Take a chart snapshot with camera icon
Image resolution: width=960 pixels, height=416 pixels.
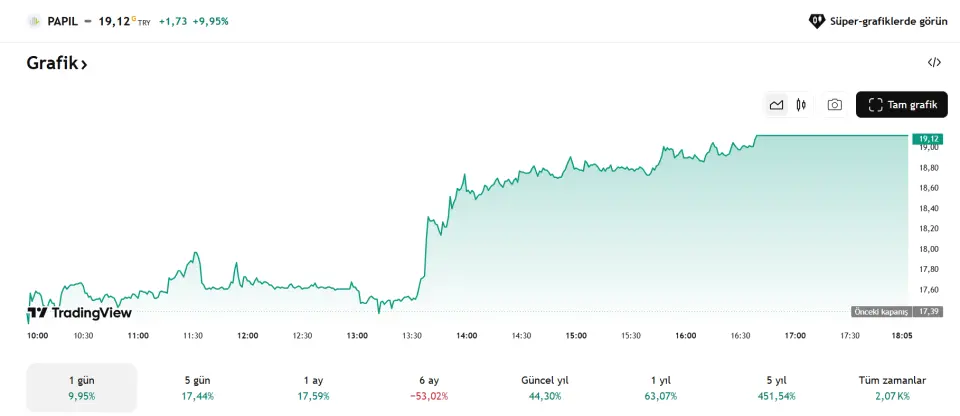[834, 105]
